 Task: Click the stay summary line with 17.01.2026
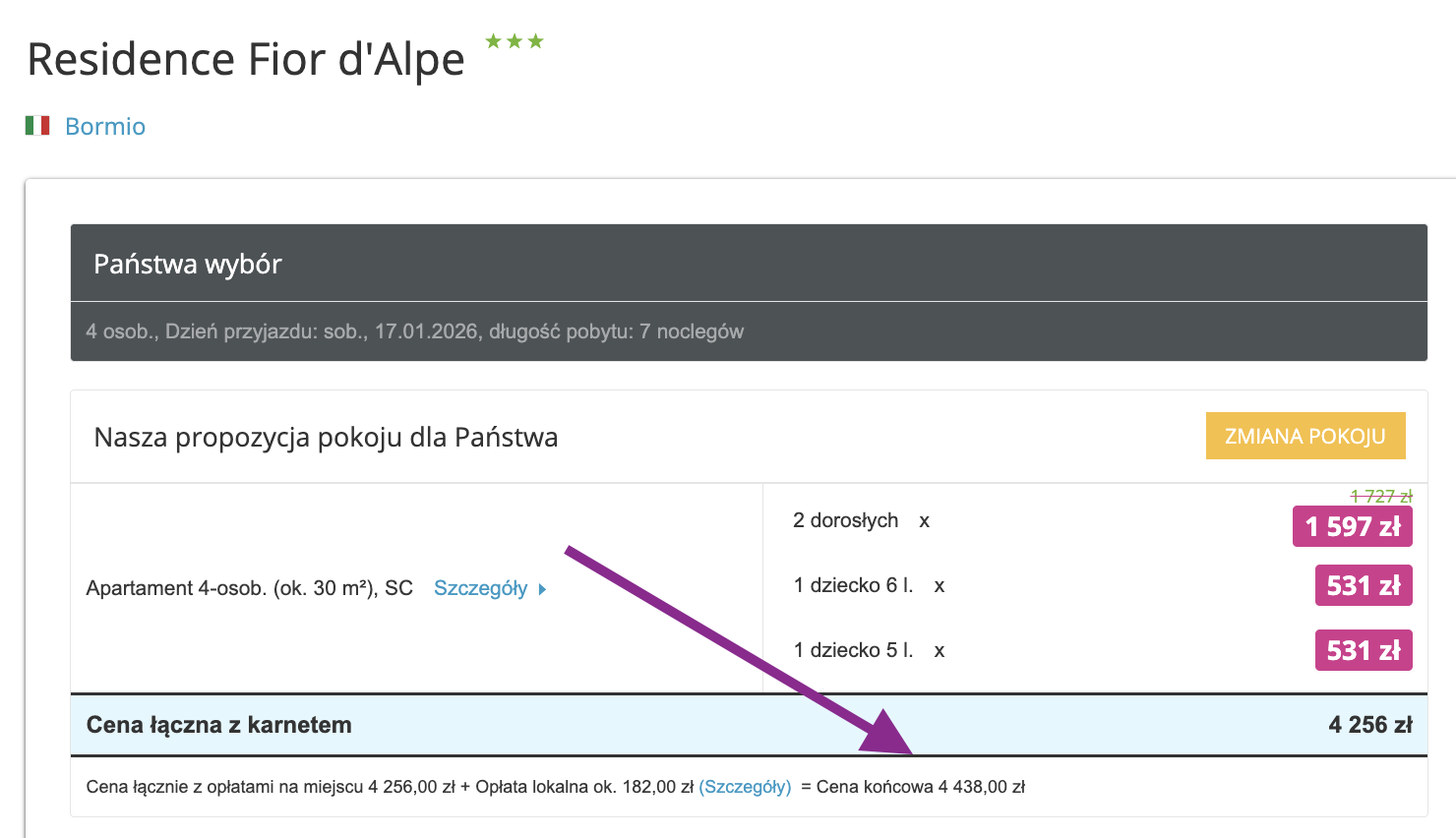click(414, 331)
